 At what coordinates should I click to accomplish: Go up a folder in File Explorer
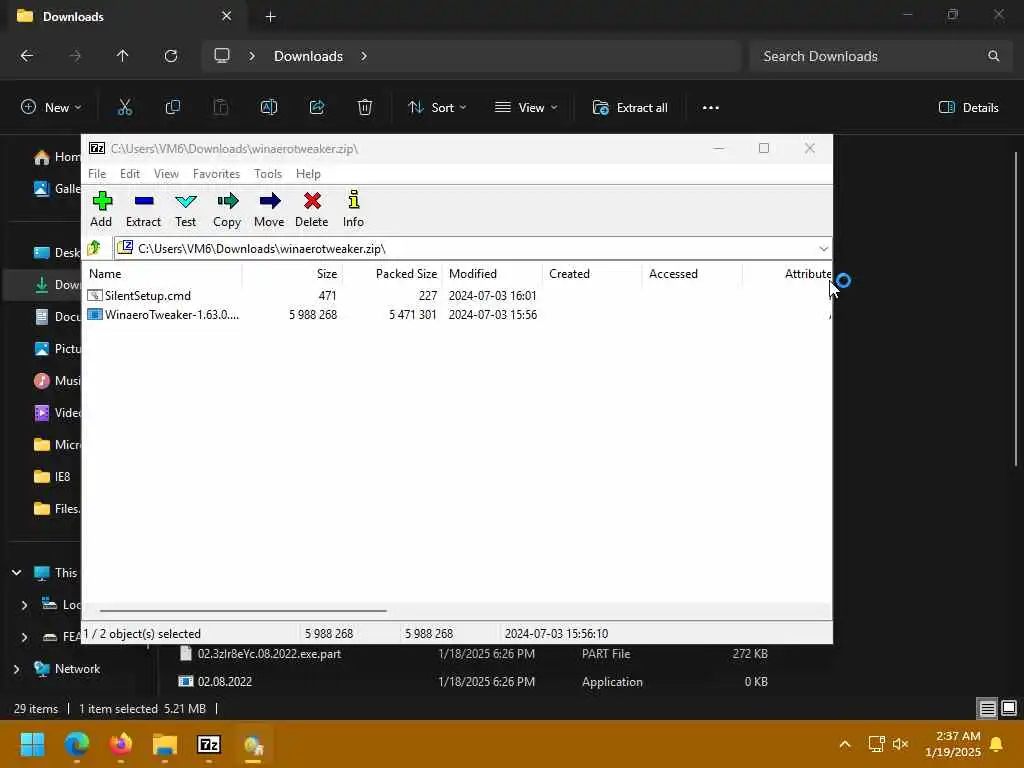click(x=122, y=56)
